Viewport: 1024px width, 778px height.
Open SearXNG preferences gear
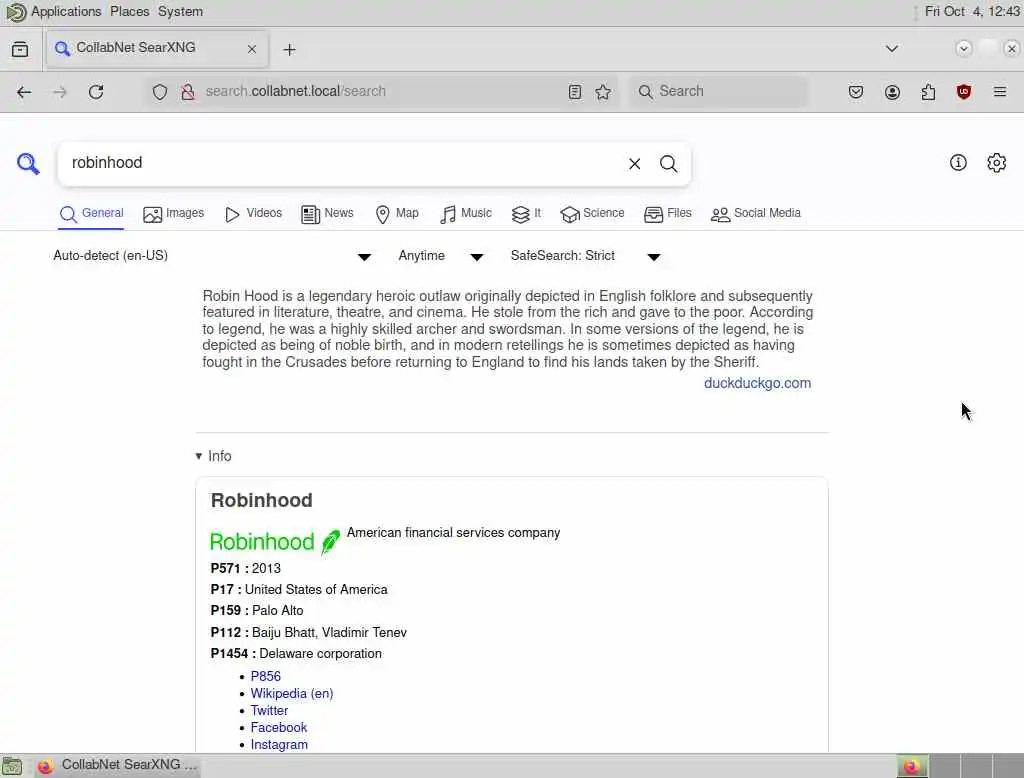997,163
